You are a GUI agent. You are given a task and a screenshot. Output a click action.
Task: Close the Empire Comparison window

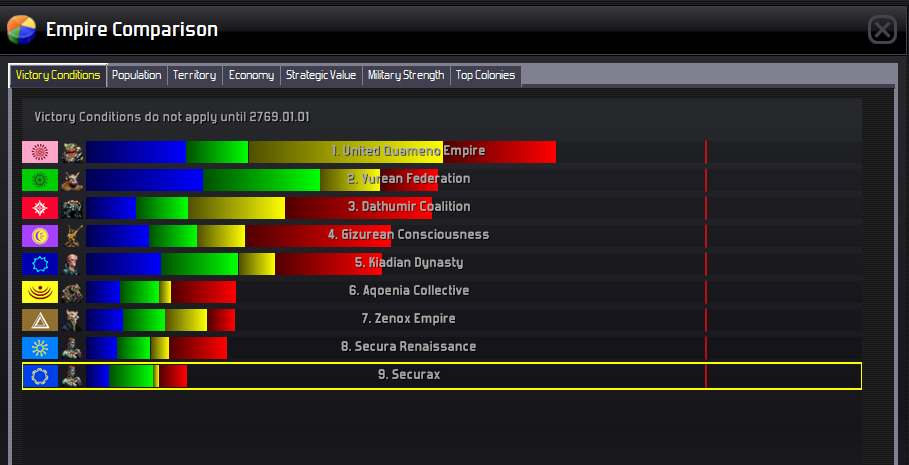click(882, 30)
